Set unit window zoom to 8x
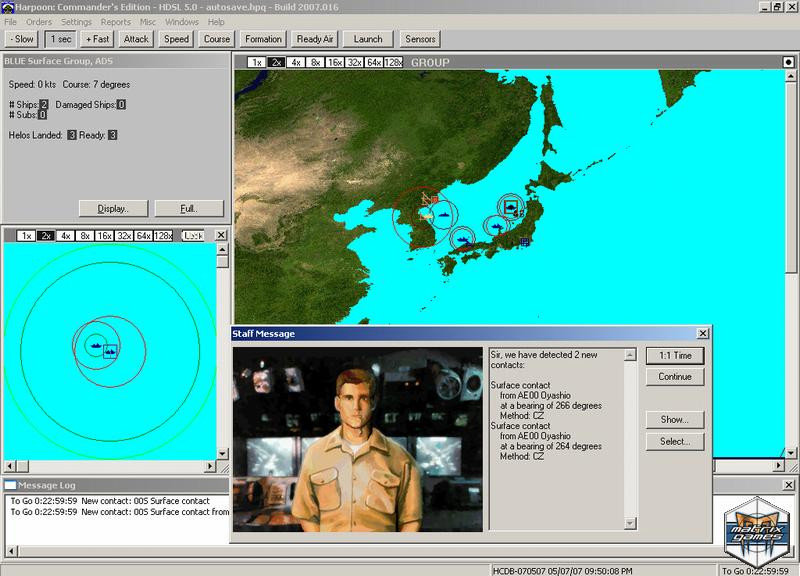 85,236
